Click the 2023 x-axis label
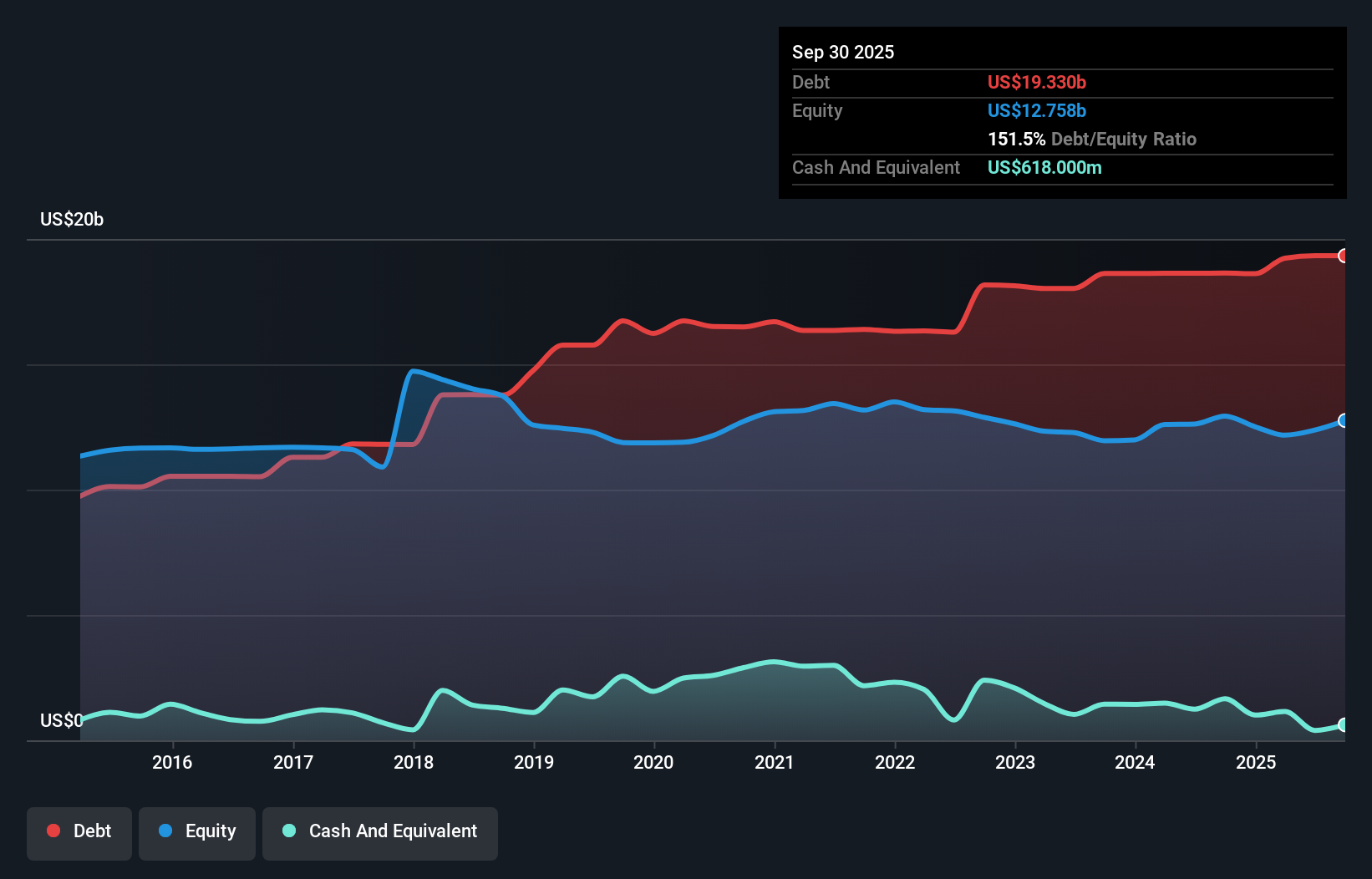Viewport: 1372px width, 879px height. (1015, 762)
